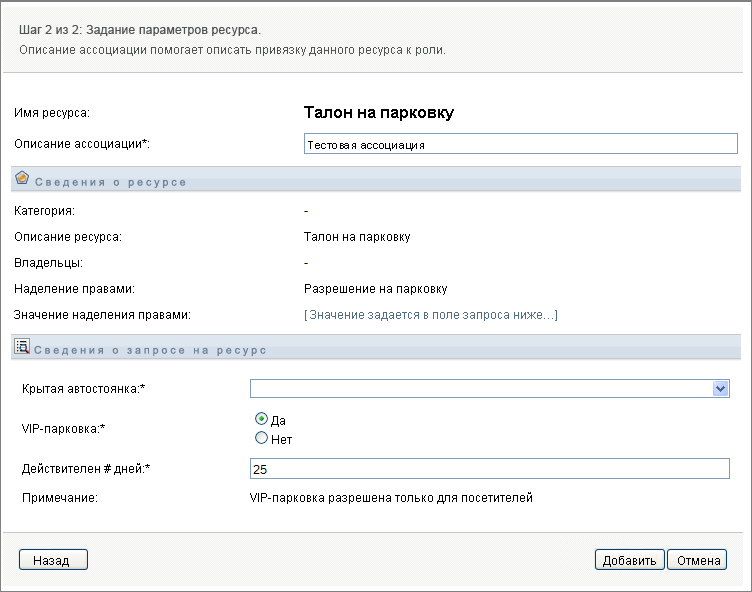Click the Примечание note text about посетителей
The height and width of the screenshot is (592, 752).
(390, 497)
